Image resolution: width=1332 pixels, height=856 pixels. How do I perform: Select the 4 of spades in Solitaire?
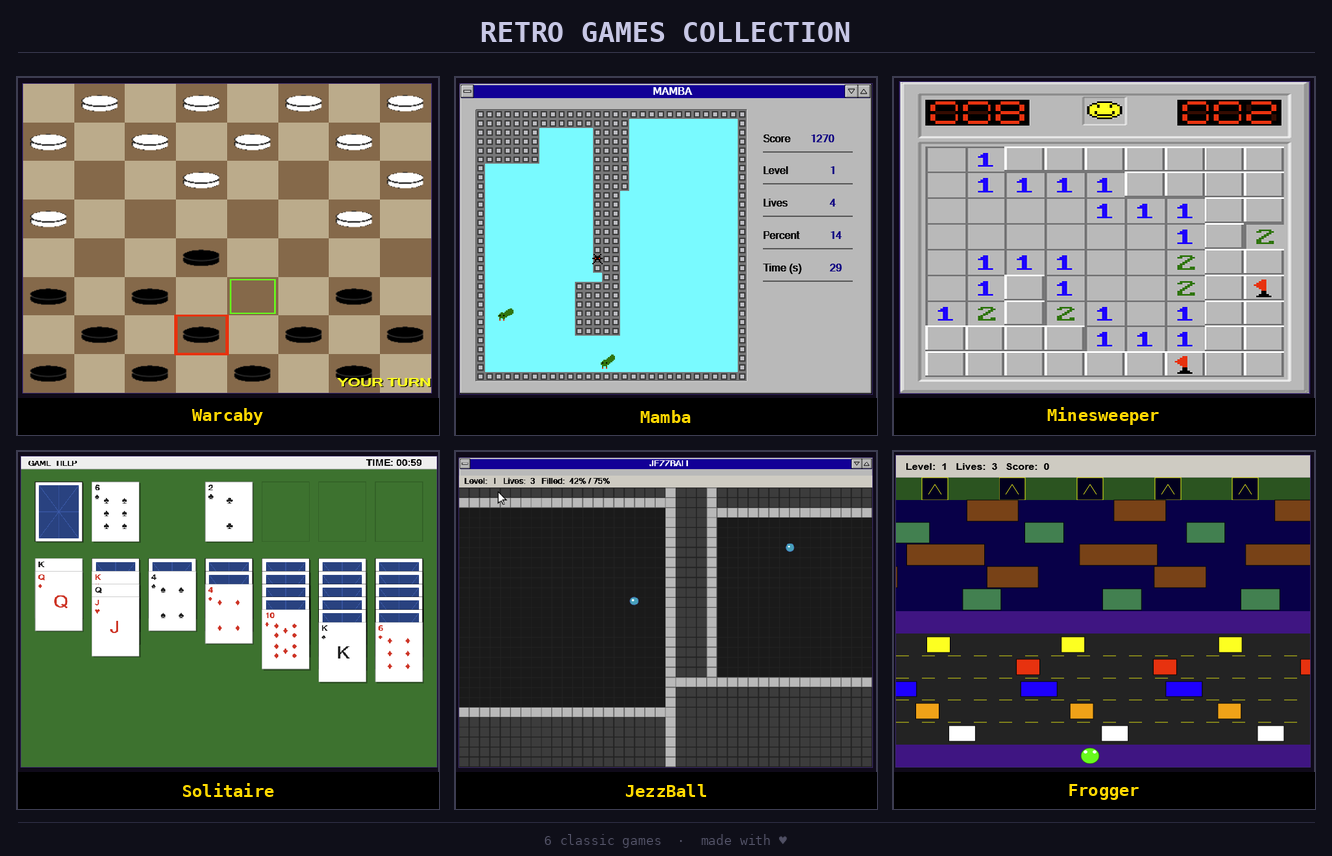[x=173, y=601]
